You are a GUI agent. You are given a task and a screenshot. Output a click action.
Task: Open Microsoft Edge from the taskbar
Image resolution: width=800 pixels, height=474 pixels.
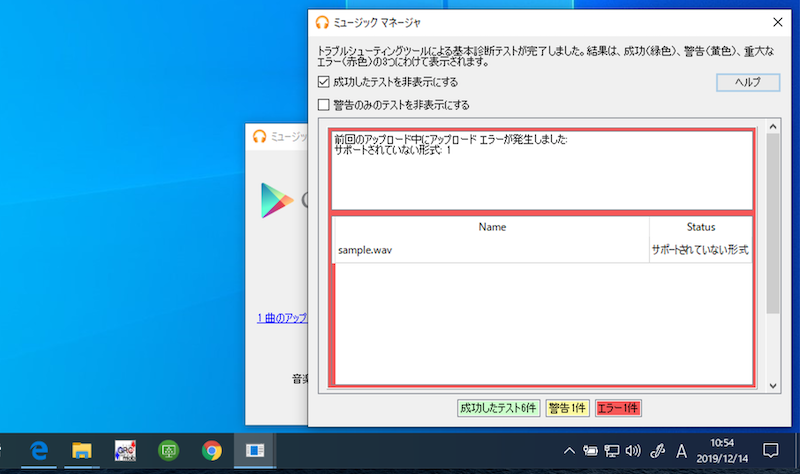[40, 450]
